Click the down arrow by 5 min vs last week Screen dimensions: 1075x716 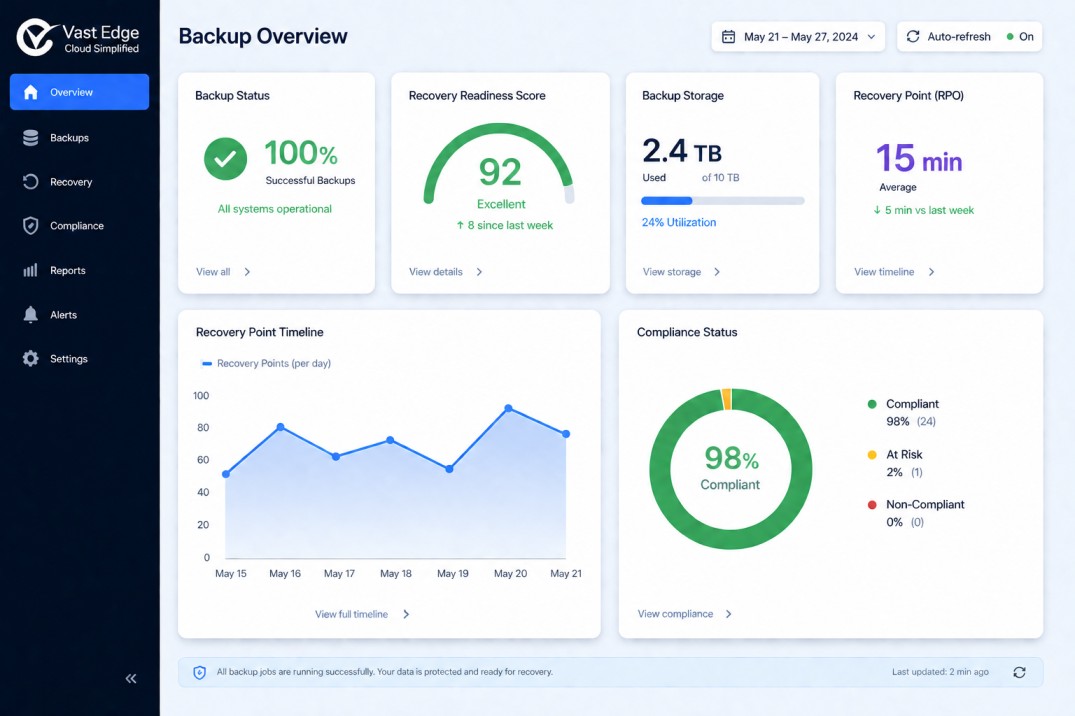click(877, 210)
